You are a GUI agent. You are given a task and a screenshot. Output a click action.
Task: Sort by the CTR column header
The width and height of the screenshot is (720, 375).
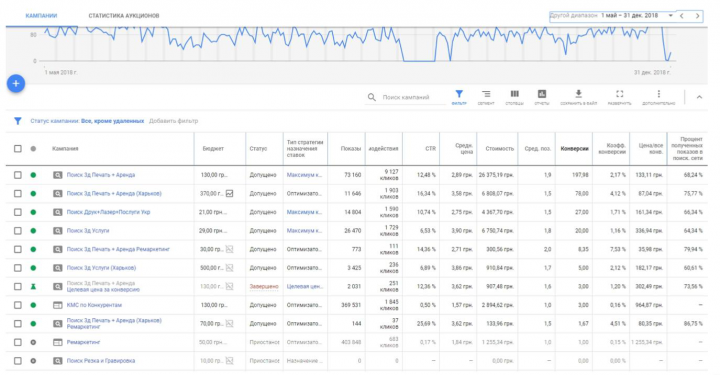tap(430, 149)
